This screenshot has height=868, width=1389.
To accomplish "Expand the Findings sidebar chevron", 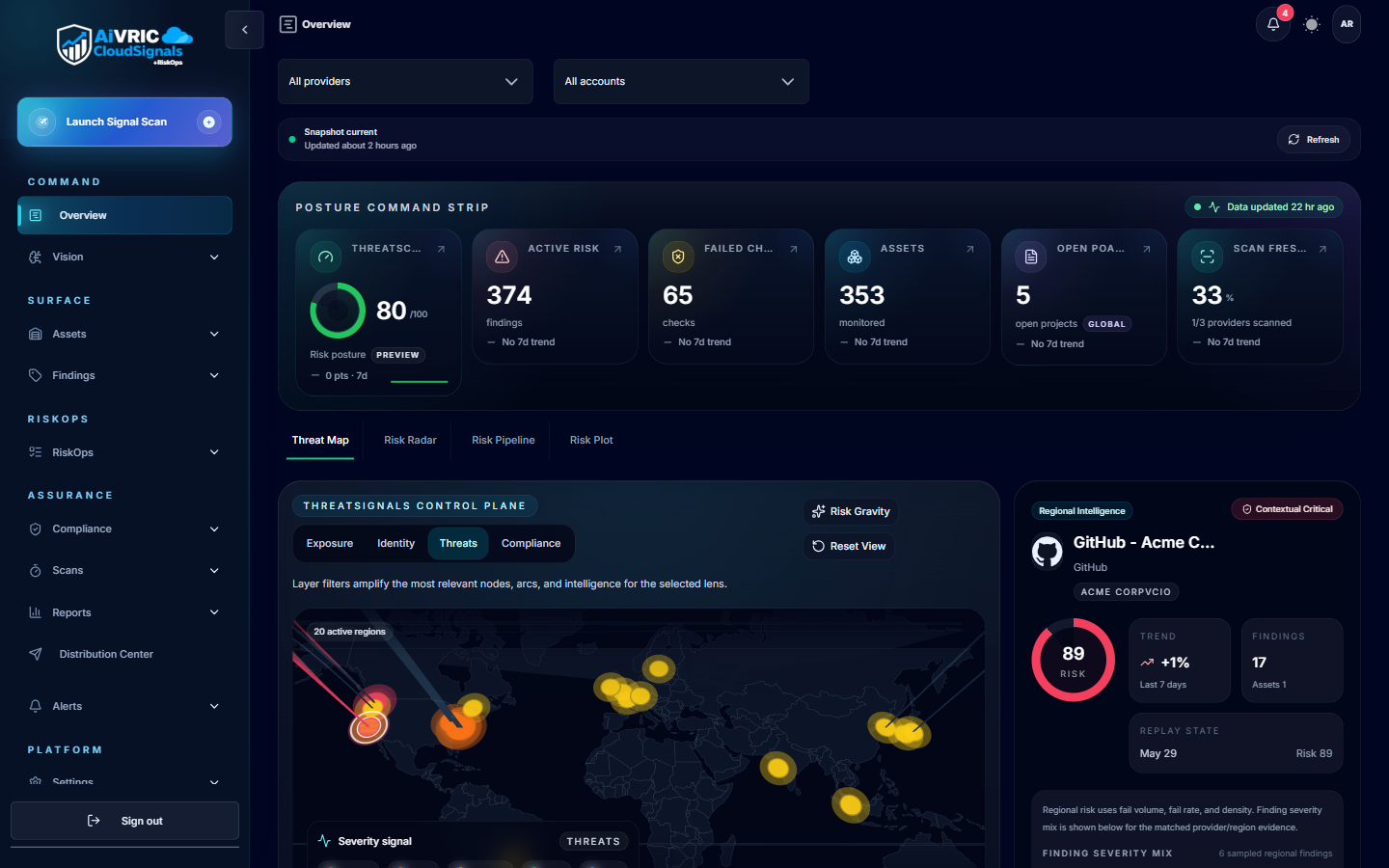I will (214, 375).
